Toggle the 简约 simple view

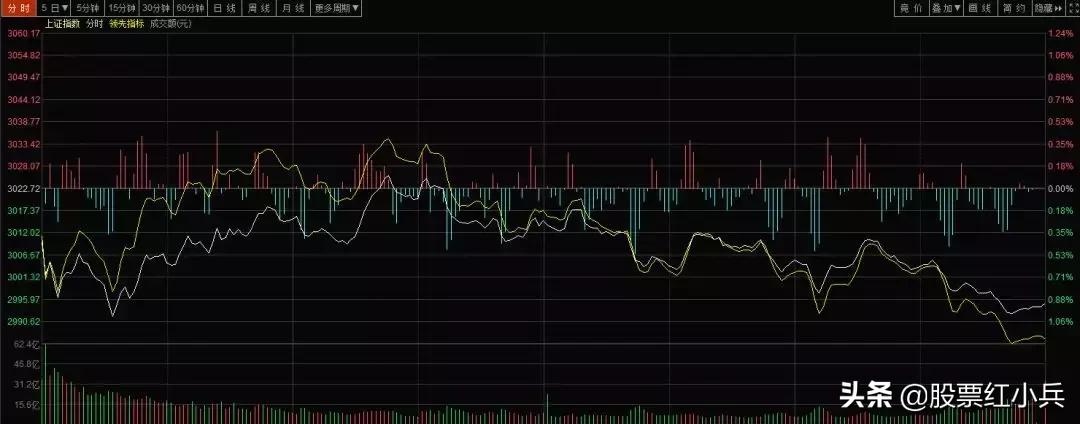point(1015,8)
